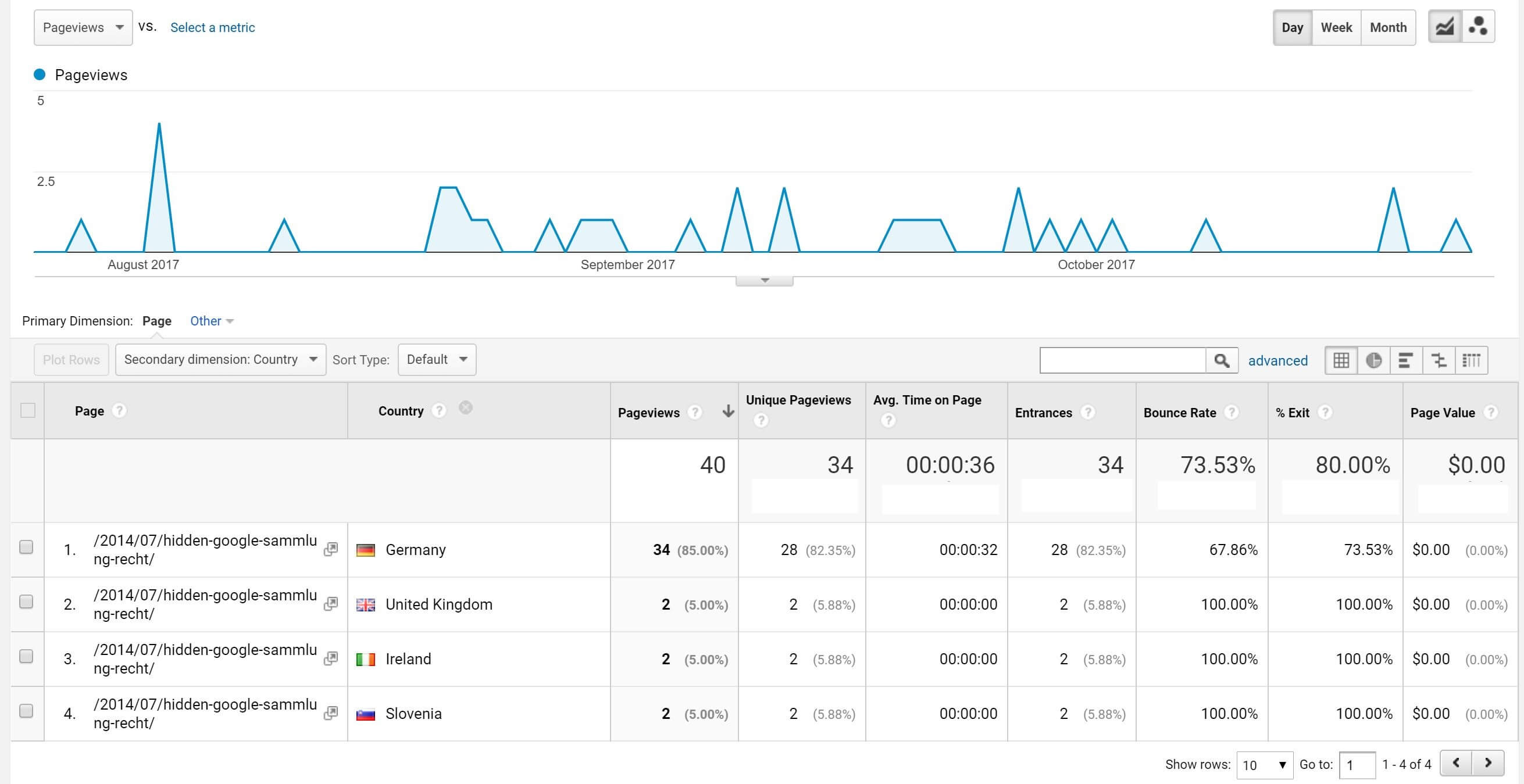The height and width of the screenshot is (784, 1524).
Task: Switch chart granularity to Week
Action: click(x=1336, y=28)
